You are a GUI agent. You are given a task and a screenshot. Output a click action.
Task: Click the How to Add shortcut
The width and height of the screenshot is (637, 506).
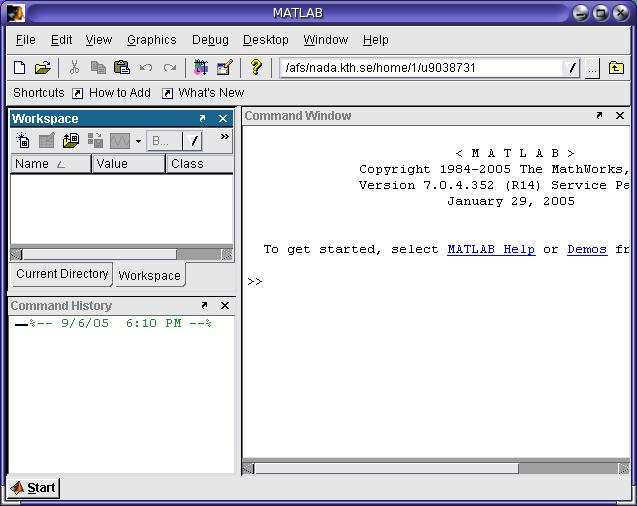click(x=112, y=93)
